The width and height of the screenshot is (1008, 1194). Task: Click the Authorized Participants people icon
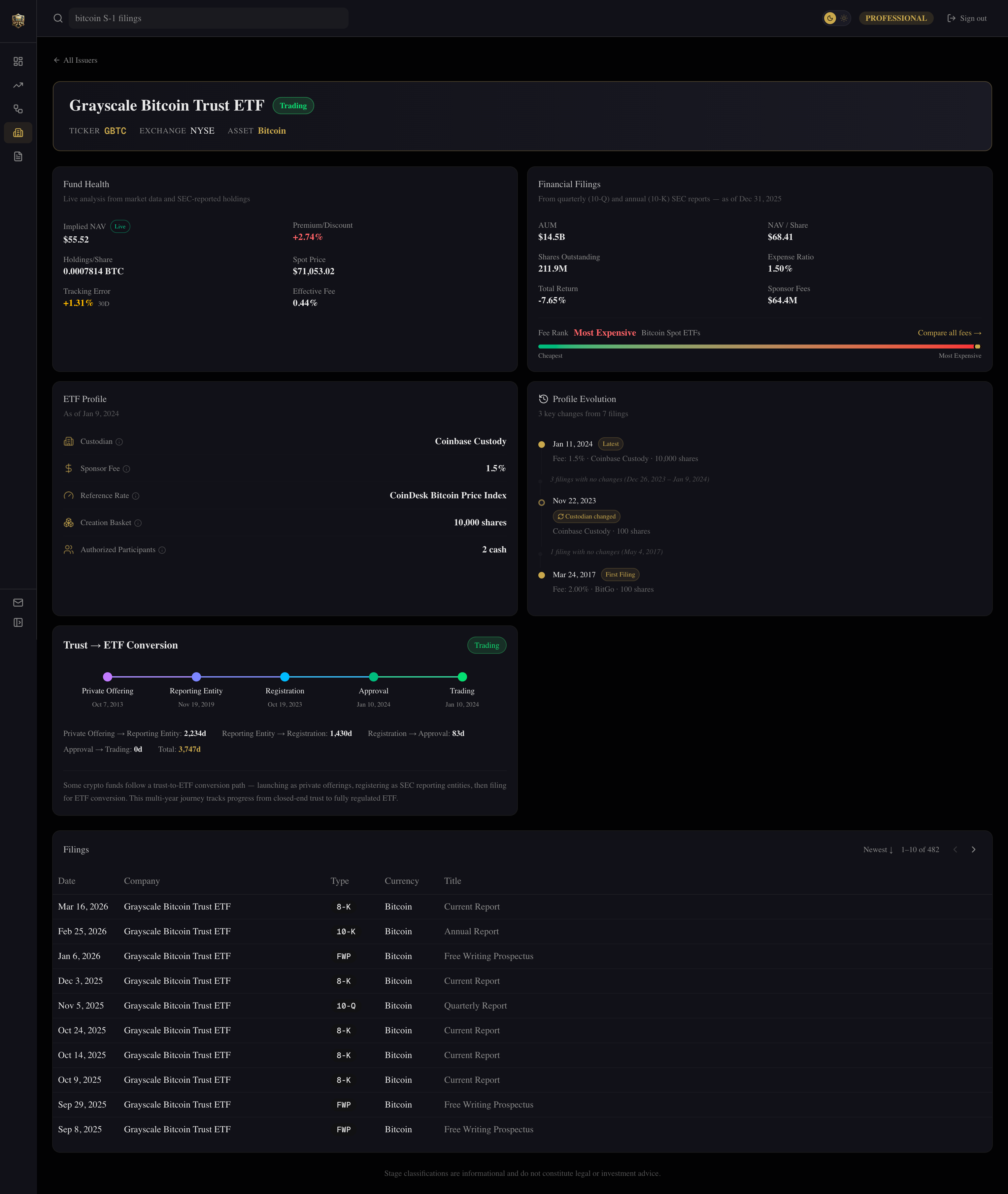(x=69, y=549)
